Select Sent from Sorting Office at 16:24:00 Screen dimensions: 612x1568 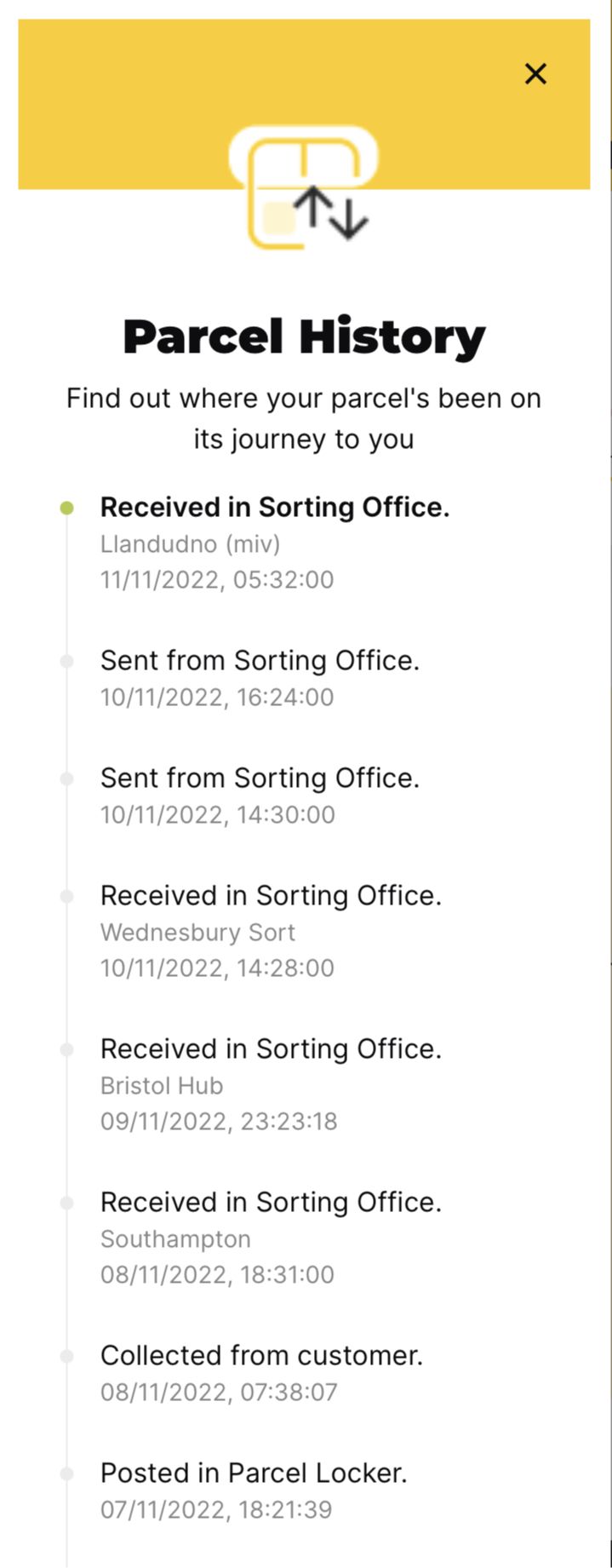[260, 677]
